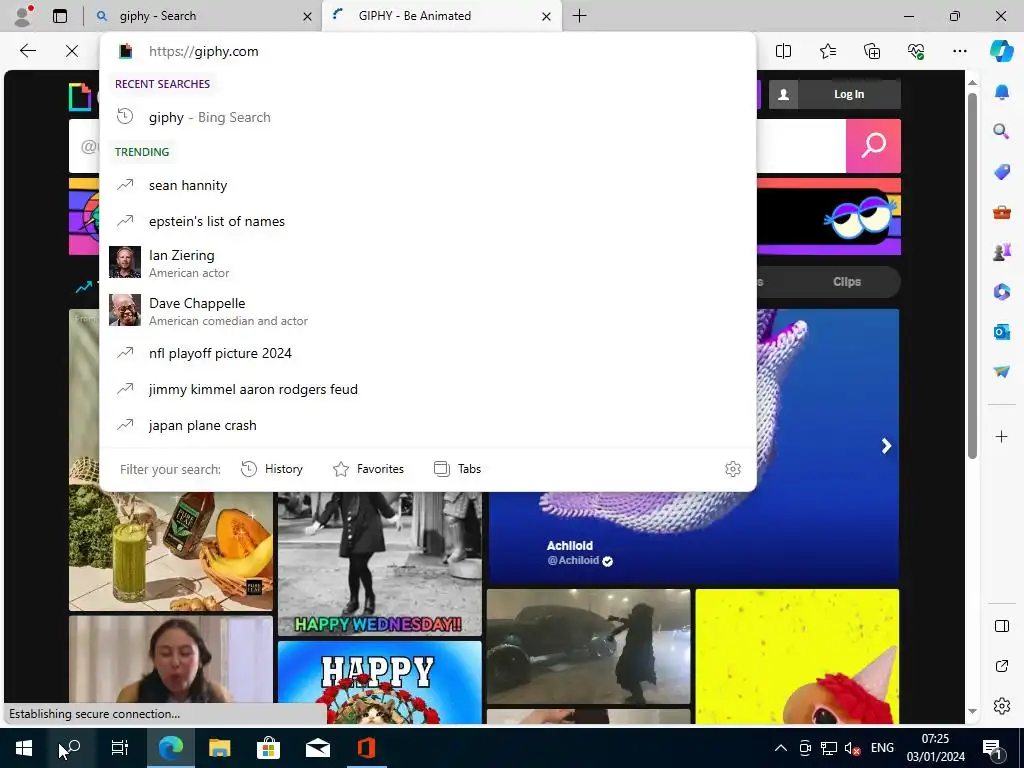This screenshot has height=768, width=1024.
Task: Stop loading the page
Action: coord(72,51)
